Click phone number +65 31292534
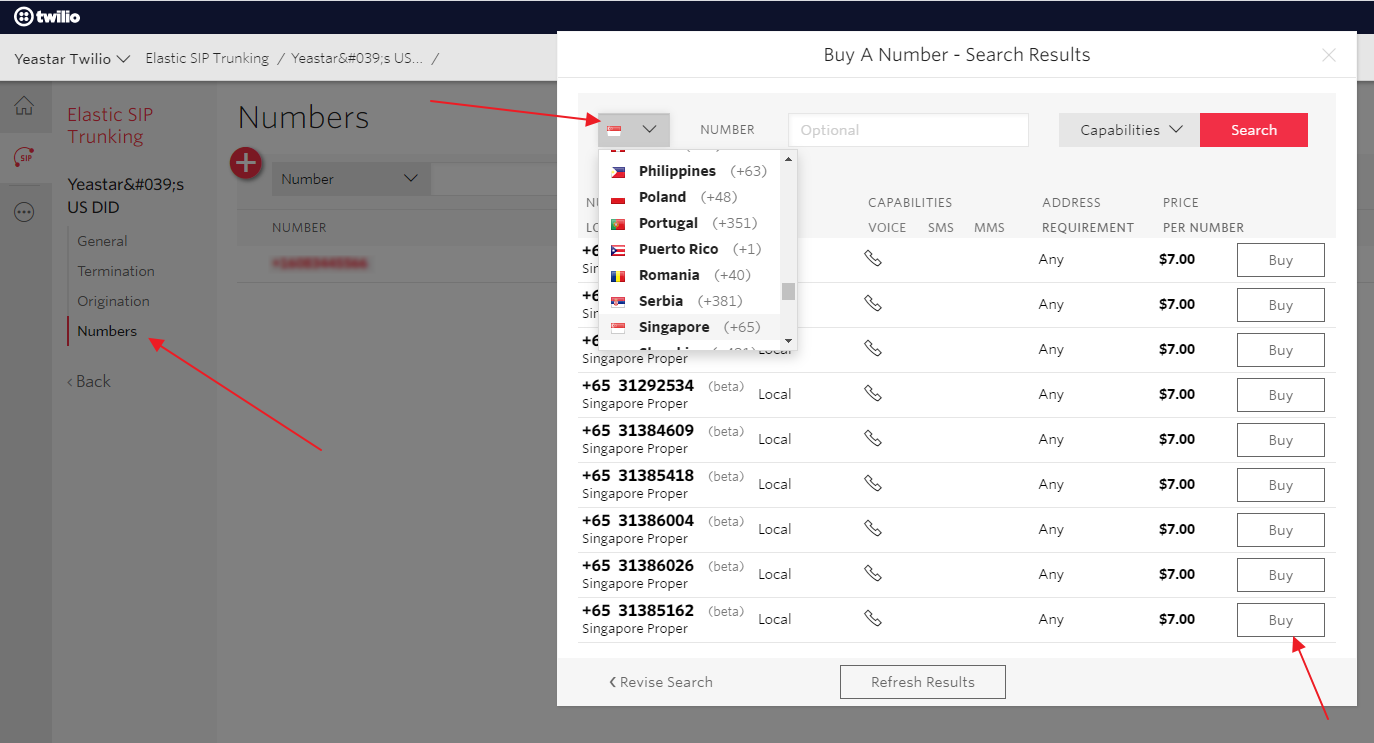The image size is (1374, 743). pyautogui.click(x=638, y=385)
